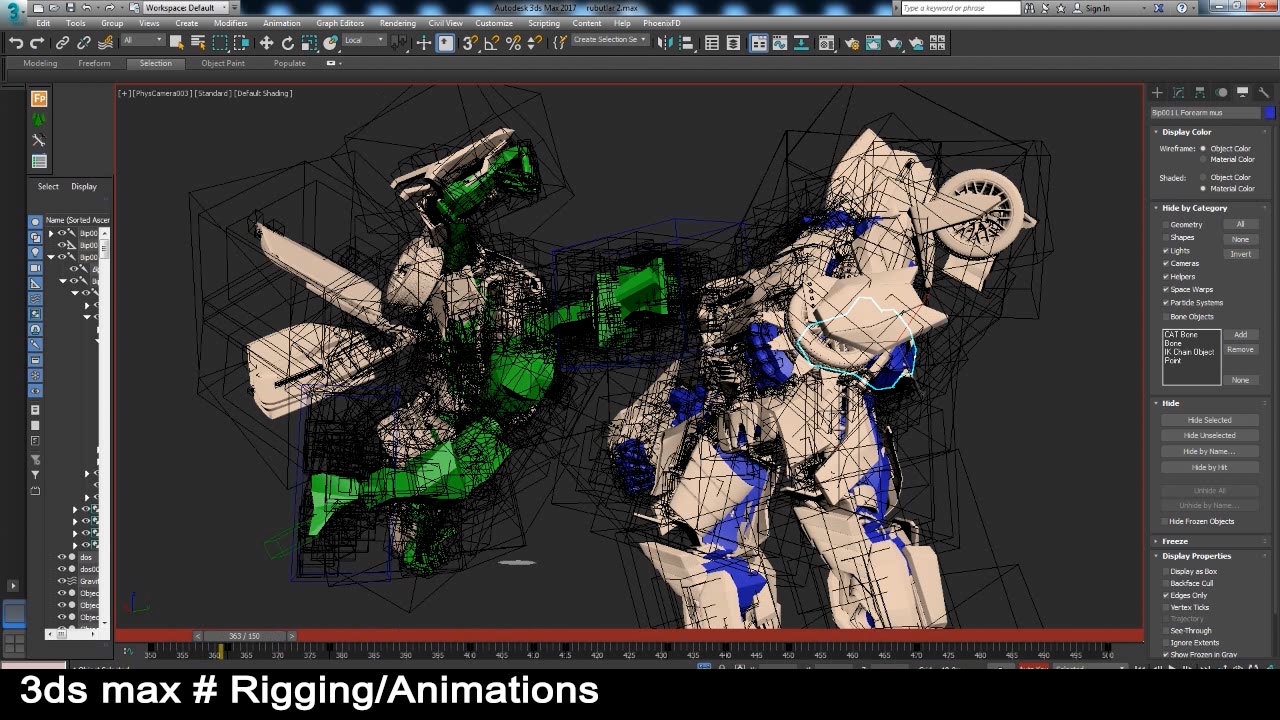
Task: Collapse Display Properties rollout
Action: [1196, 556]
